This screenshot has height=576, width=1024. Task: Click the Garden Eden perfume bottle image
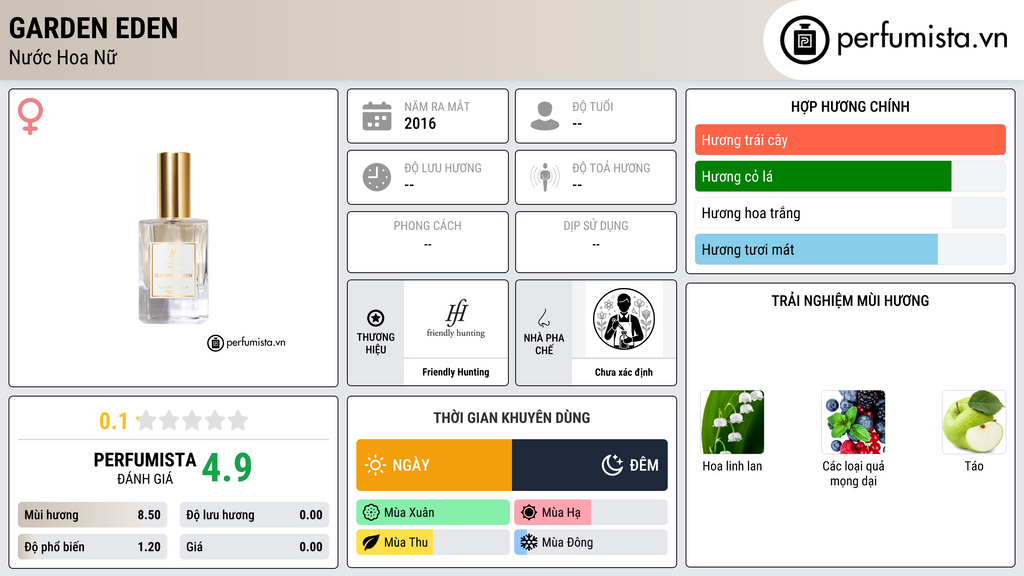pyautogui.click(x=173, y=238)
